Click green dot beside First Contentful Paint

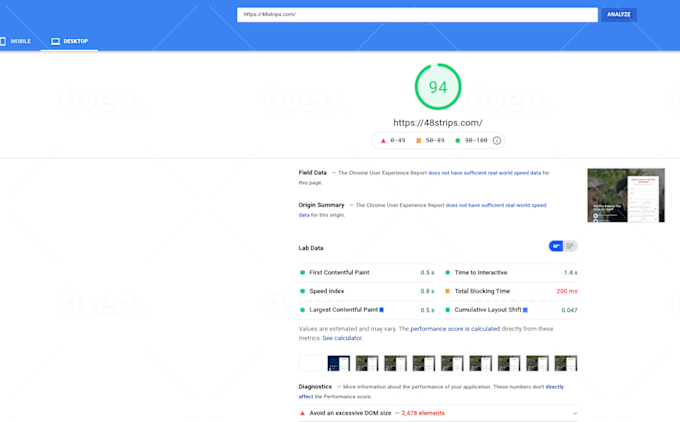click(x=302, y=272)
